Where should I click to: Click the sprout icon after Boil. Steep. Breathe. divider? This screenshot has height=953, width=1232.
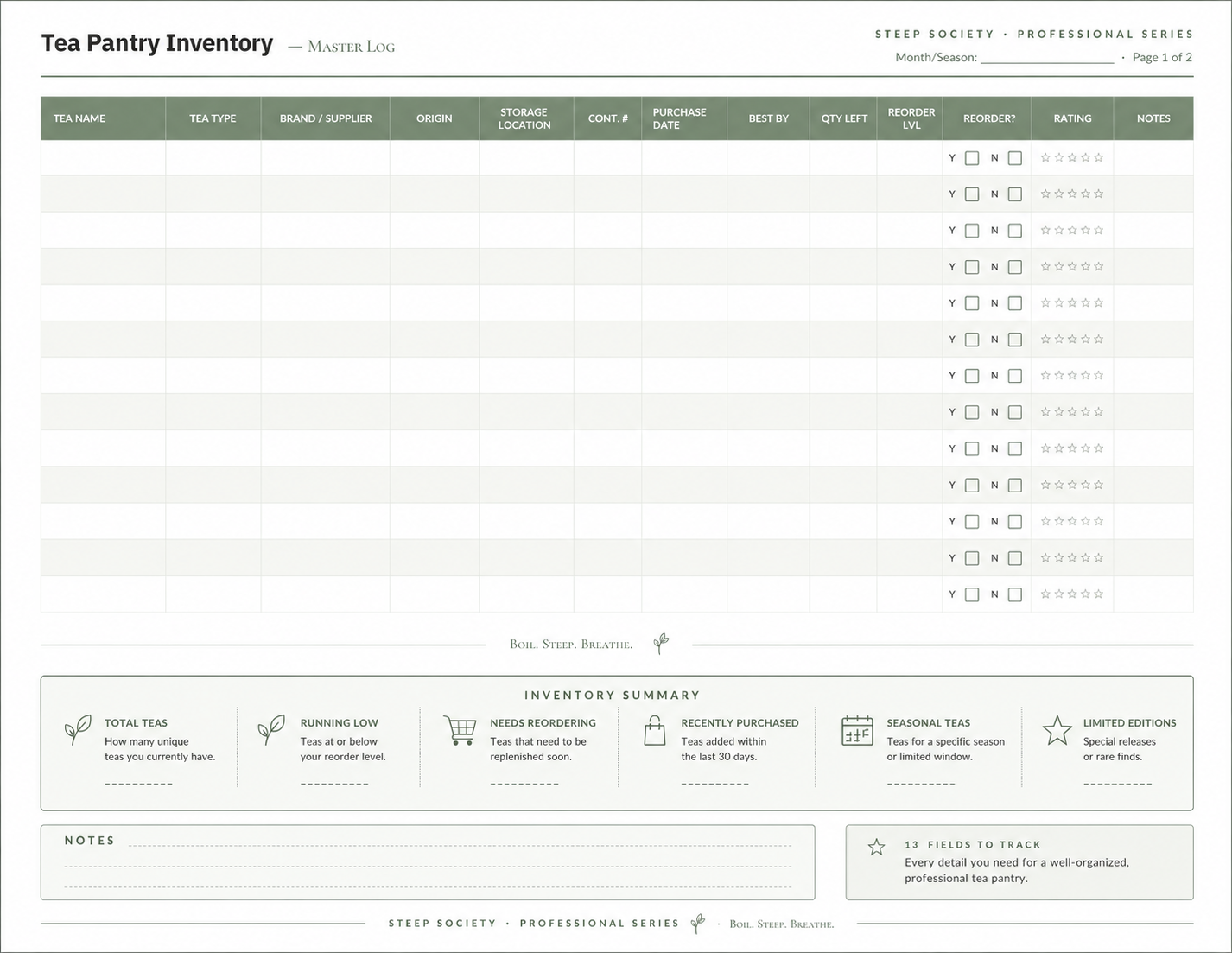point(661,643)
